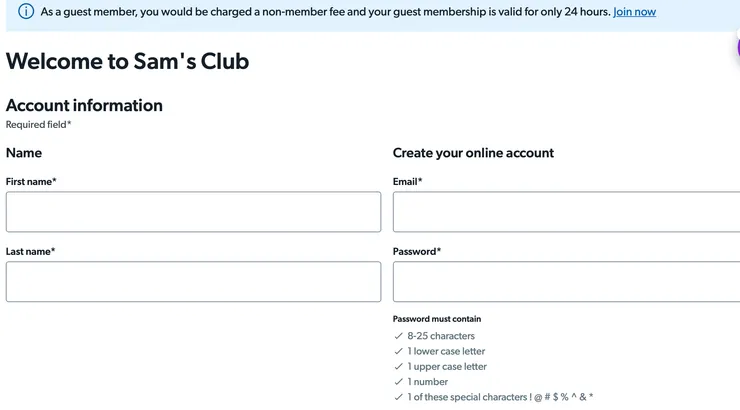This screenshot has height=410, width=740.
Task: Click the Welcome to Sam's Club heading
Action: click(x=127, y=61)
